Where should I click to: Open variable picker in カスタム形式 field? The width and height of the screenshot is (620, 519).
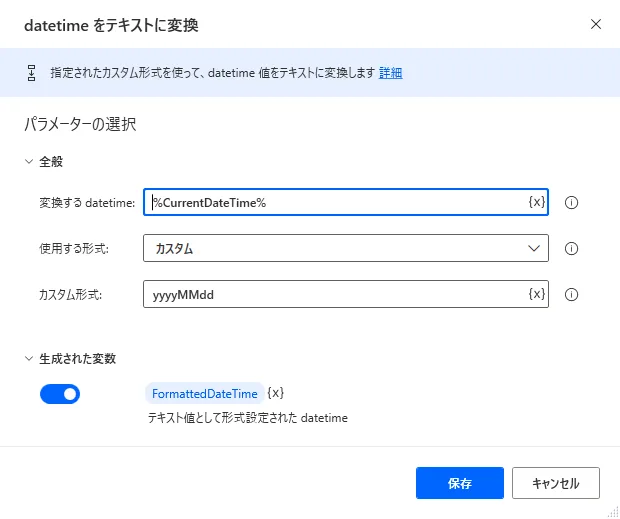pyautogui.click(x=536, y=294)
